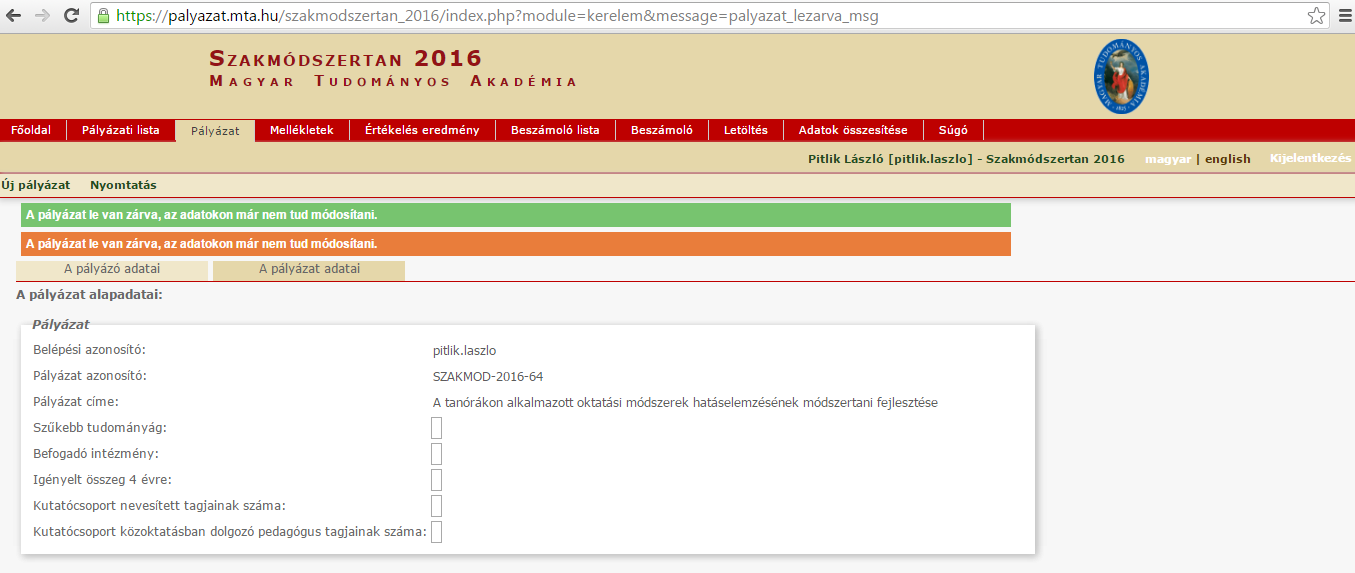The image size is (1355, 573).
Task: Bookmark the page with the star icon
Action: (1316, 16)
